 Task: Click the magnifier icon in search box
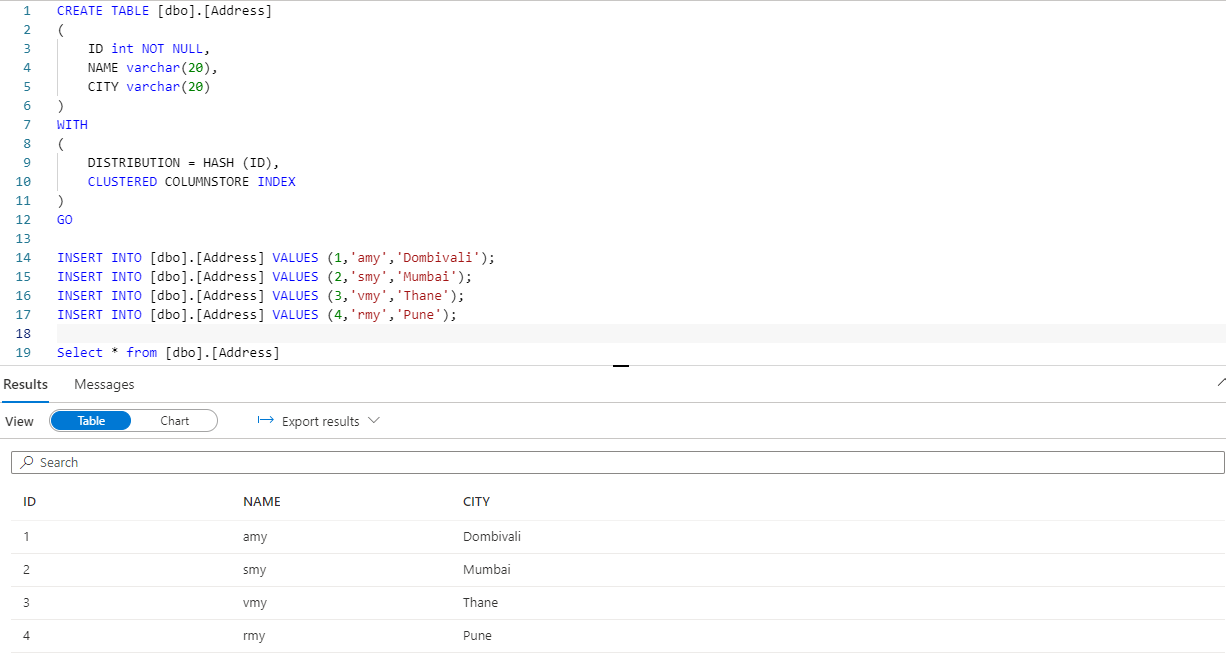[27, 462]
